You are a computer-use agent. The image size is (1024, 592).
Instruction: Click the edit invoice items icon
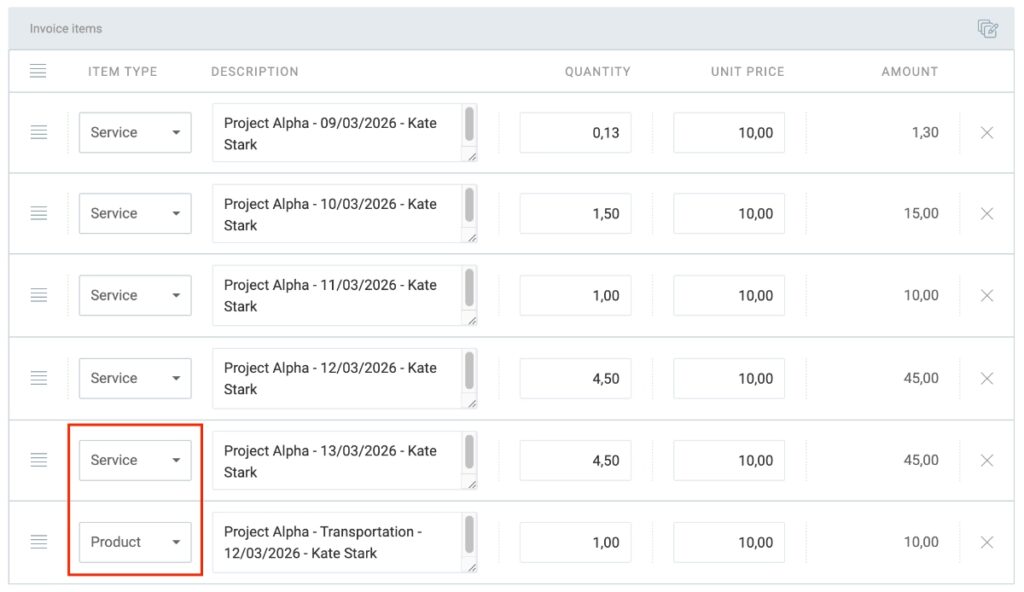pyautogui.click(x=988, y=29)
